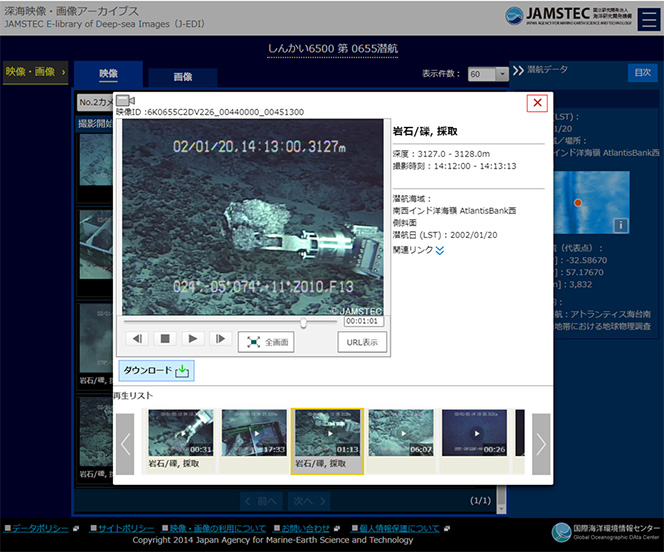Click the orange dive point on map
The image size is (664, 552).
(x=578, y=203)
